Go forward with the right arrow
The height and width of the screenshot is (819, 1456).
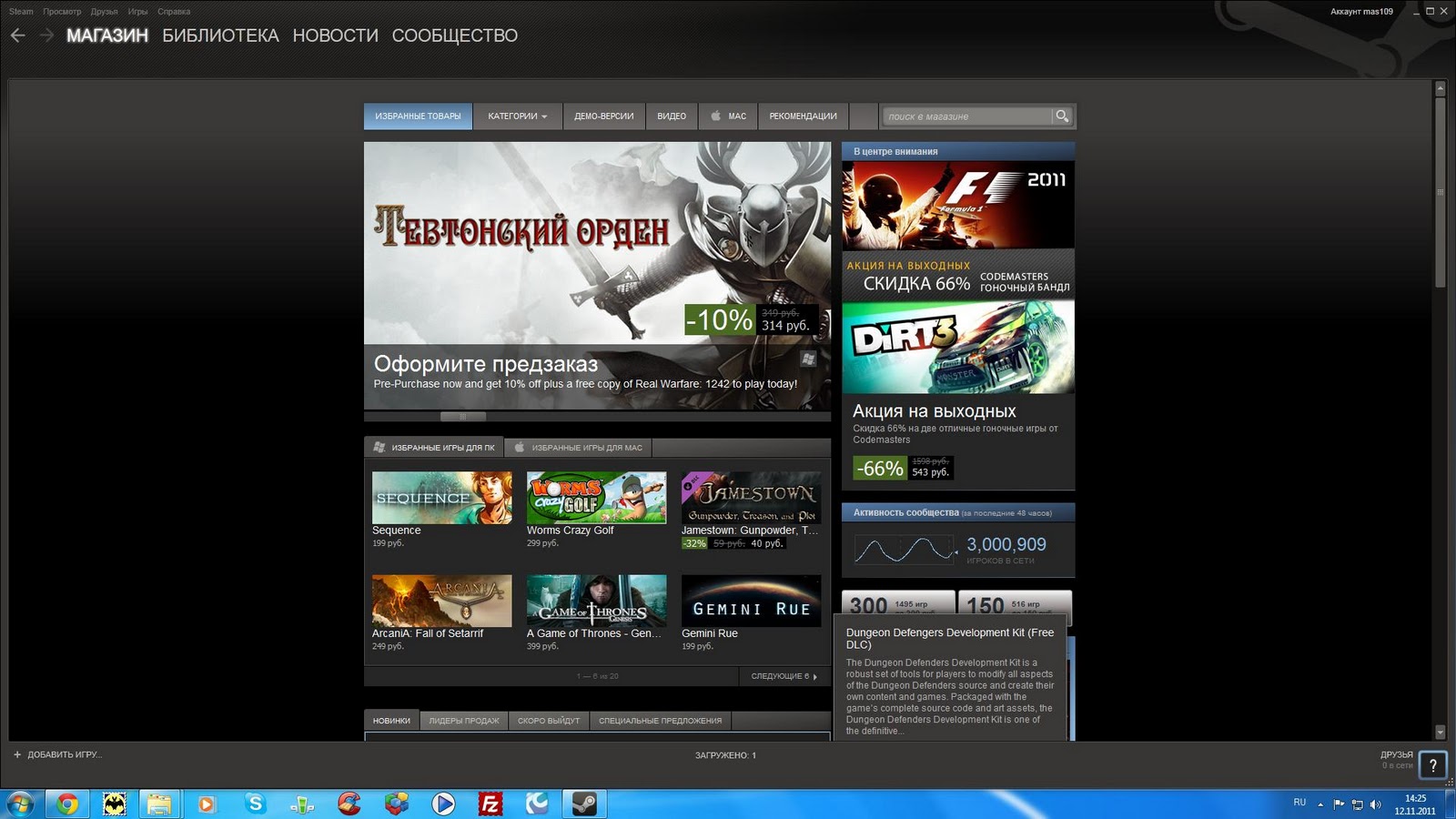click(x=47, y=35)
